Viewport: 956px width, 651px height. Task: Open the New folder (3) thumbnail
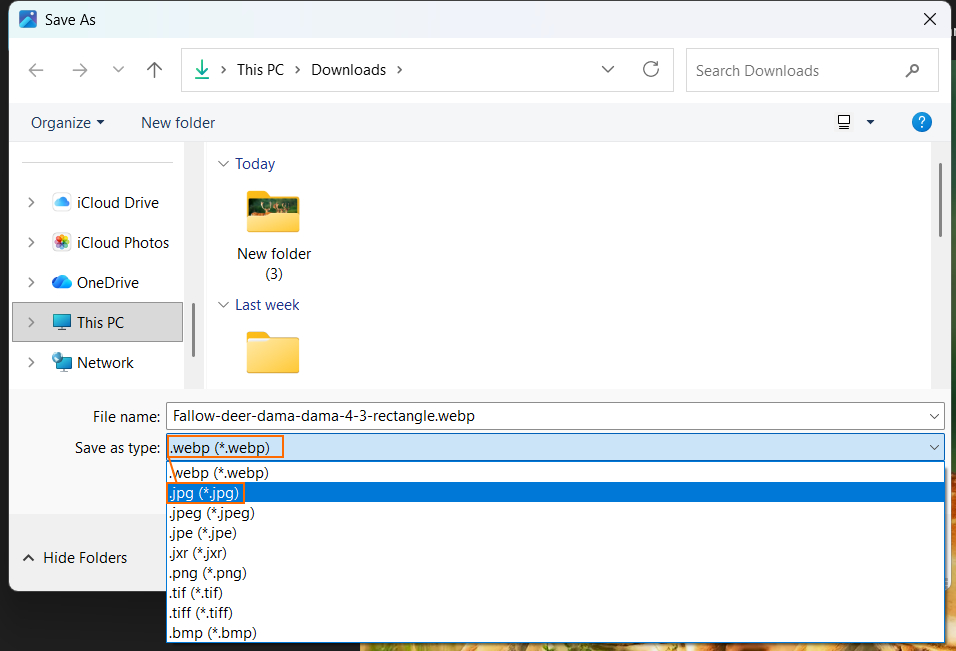[273, 212]
